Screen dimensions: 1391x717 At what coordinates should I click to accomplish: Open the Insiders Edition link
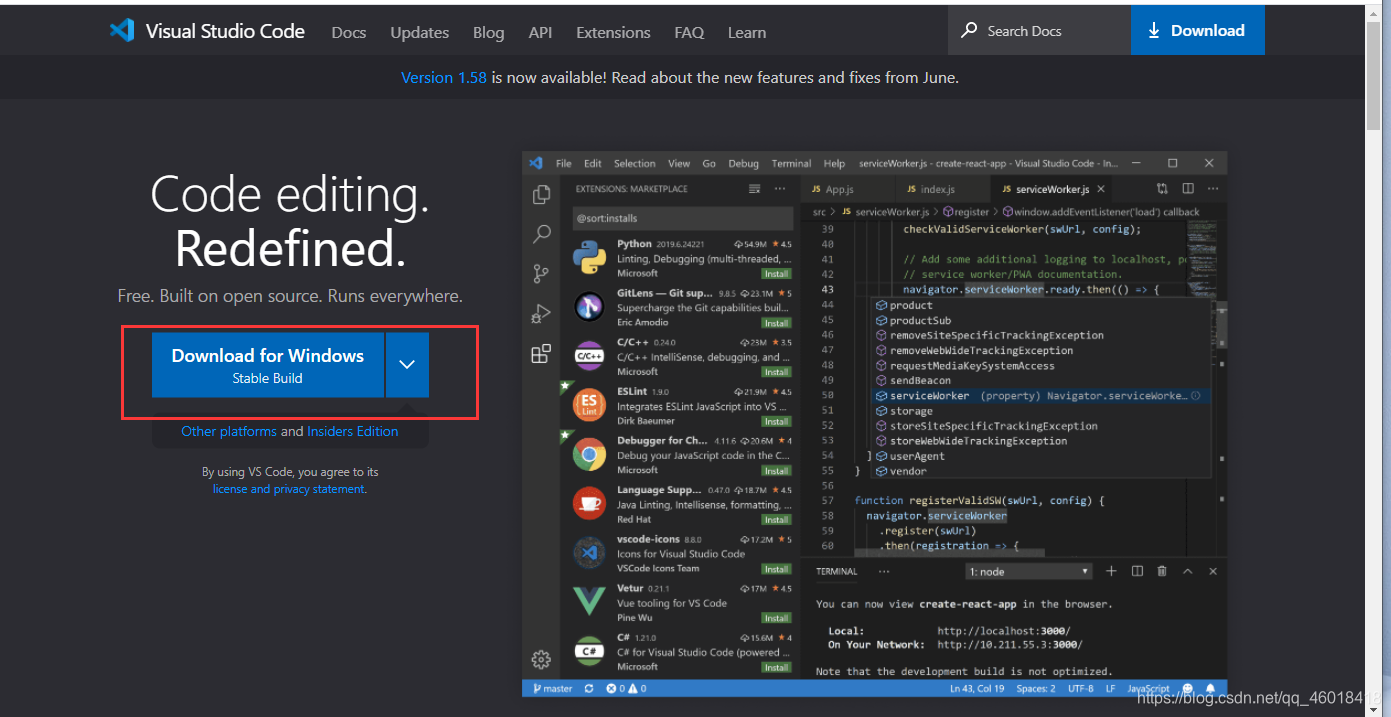(x=353, y=431)
